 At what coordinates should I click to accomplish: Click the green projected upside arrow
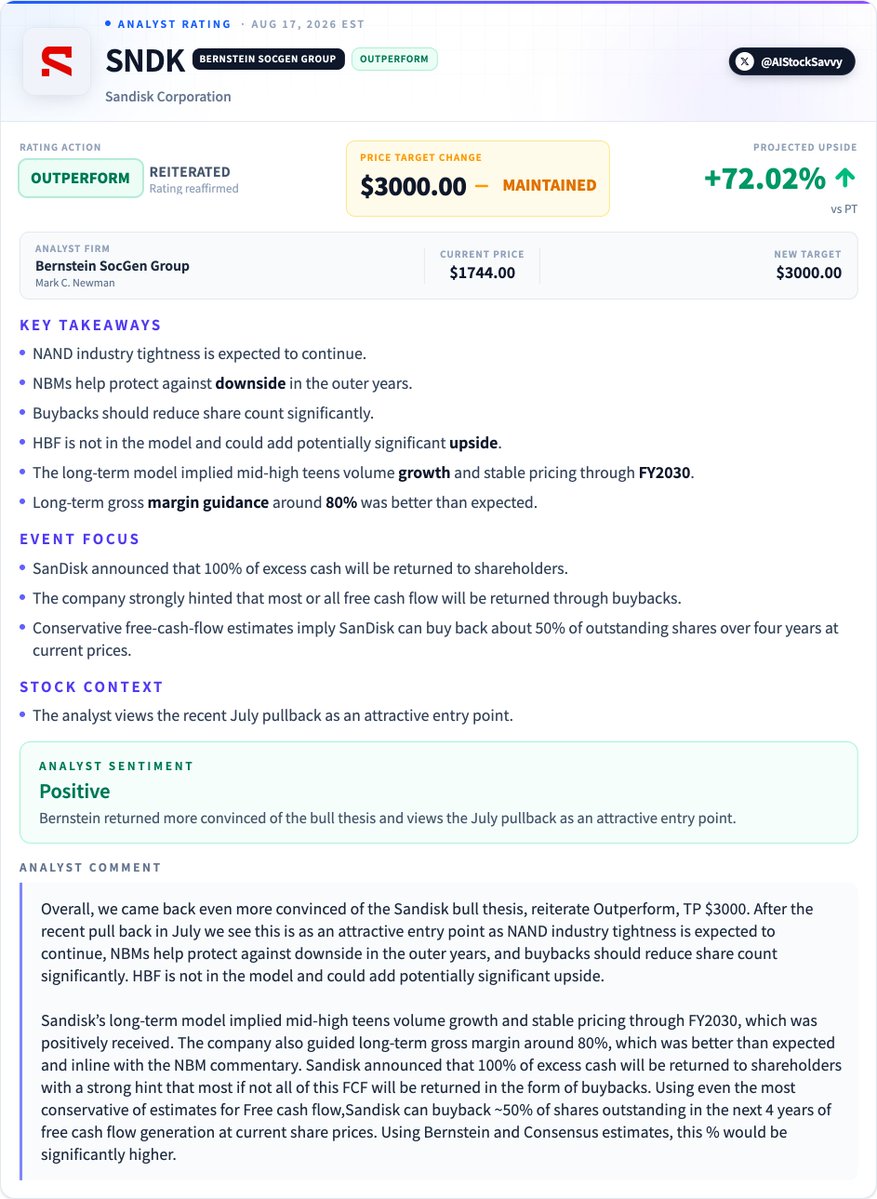[845, 177]
